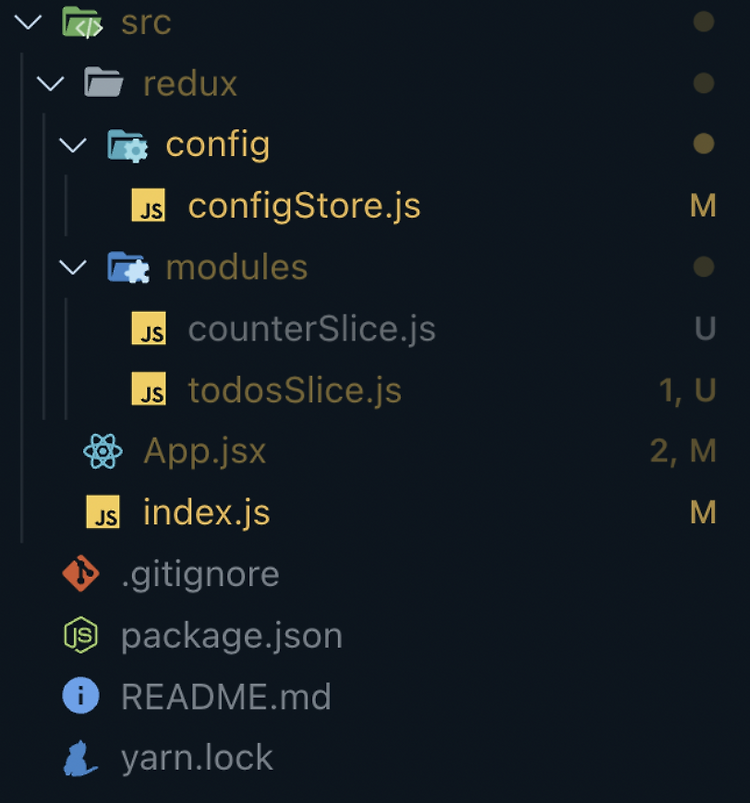This screenshot has height=803, width=750.
Task: Collapse the redux folder
Action: click(50, 84)
